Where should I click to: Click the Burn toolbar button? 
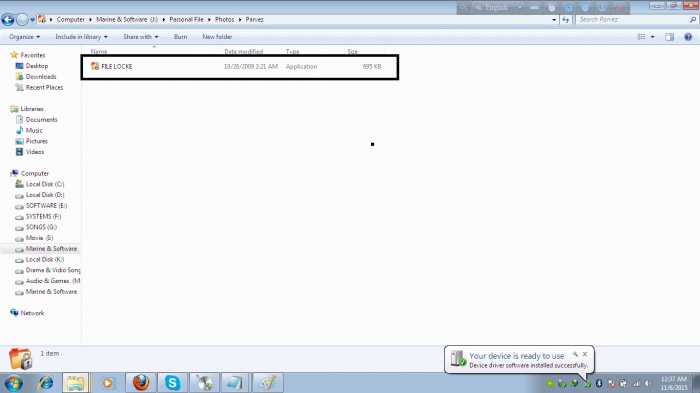point(180,37)
